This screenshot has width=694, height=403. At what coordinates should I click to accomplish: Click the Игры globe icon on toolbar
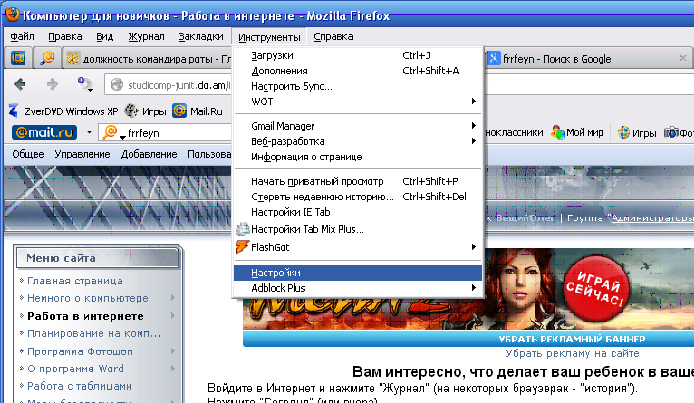(x=624, y=132)
